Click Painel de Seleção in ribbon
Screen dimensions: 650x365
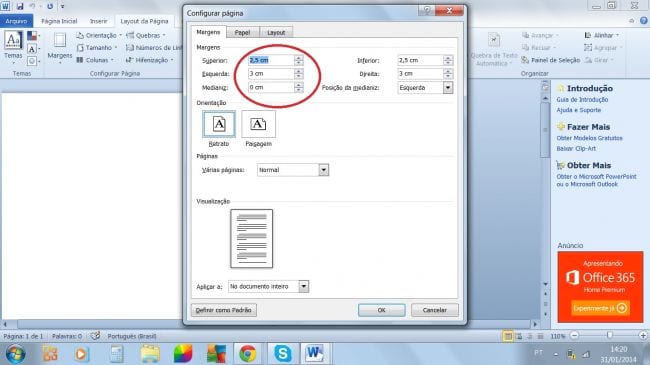(551, 60)
